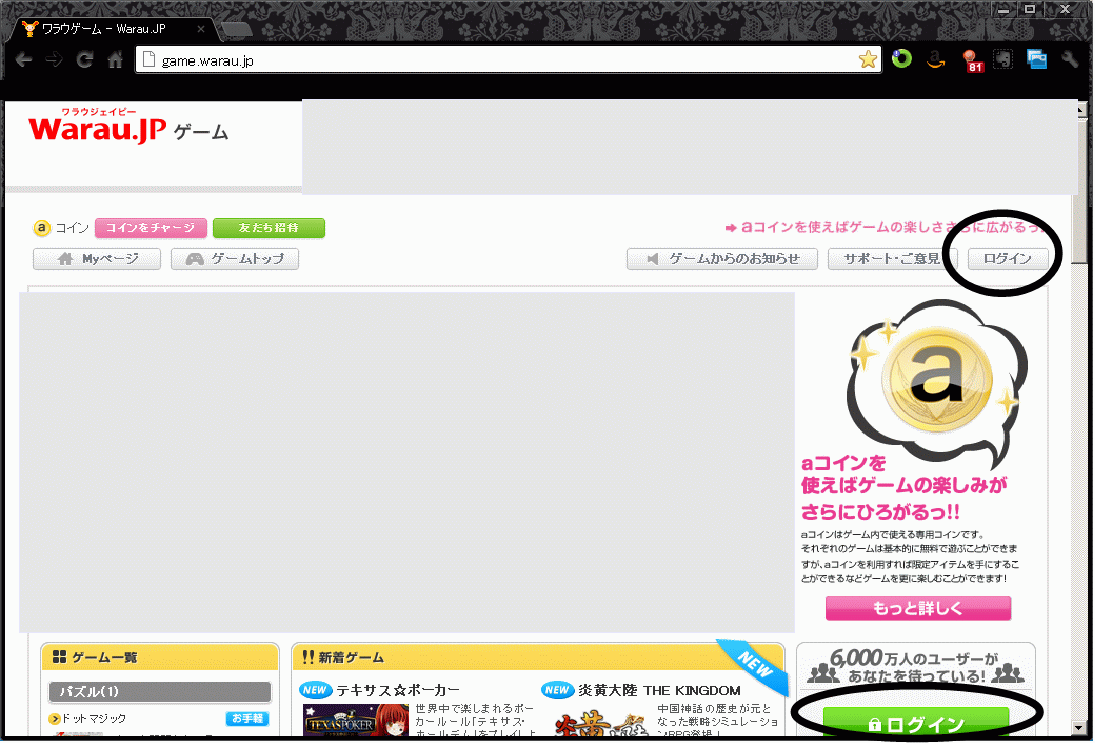
Task: Click the green 友だち招待 button
Action: coord(269,228)
